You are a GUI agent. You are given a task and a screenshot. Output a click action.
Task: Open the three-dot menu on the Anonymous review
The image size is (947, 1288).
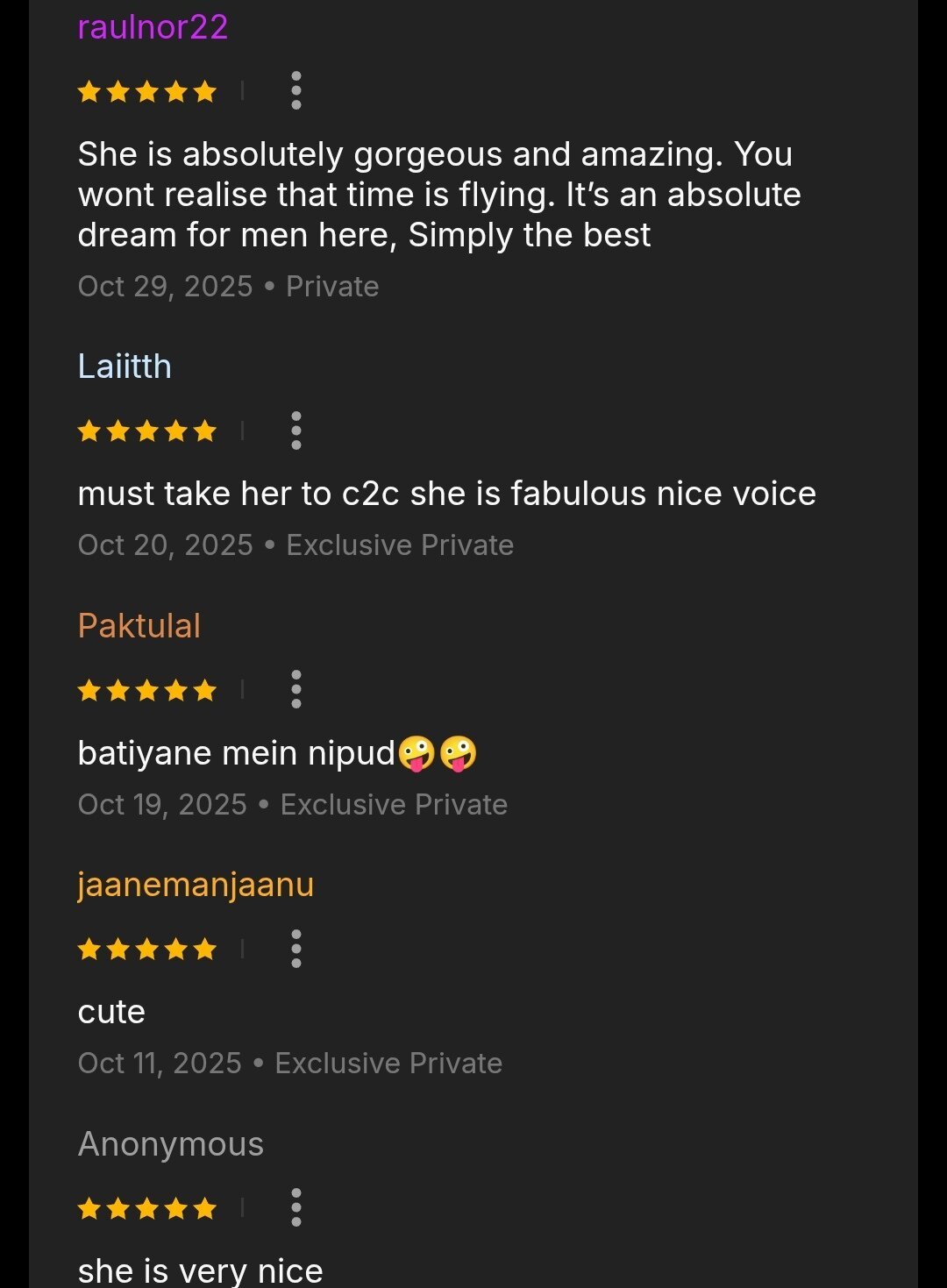click(x=296, y=1207)
